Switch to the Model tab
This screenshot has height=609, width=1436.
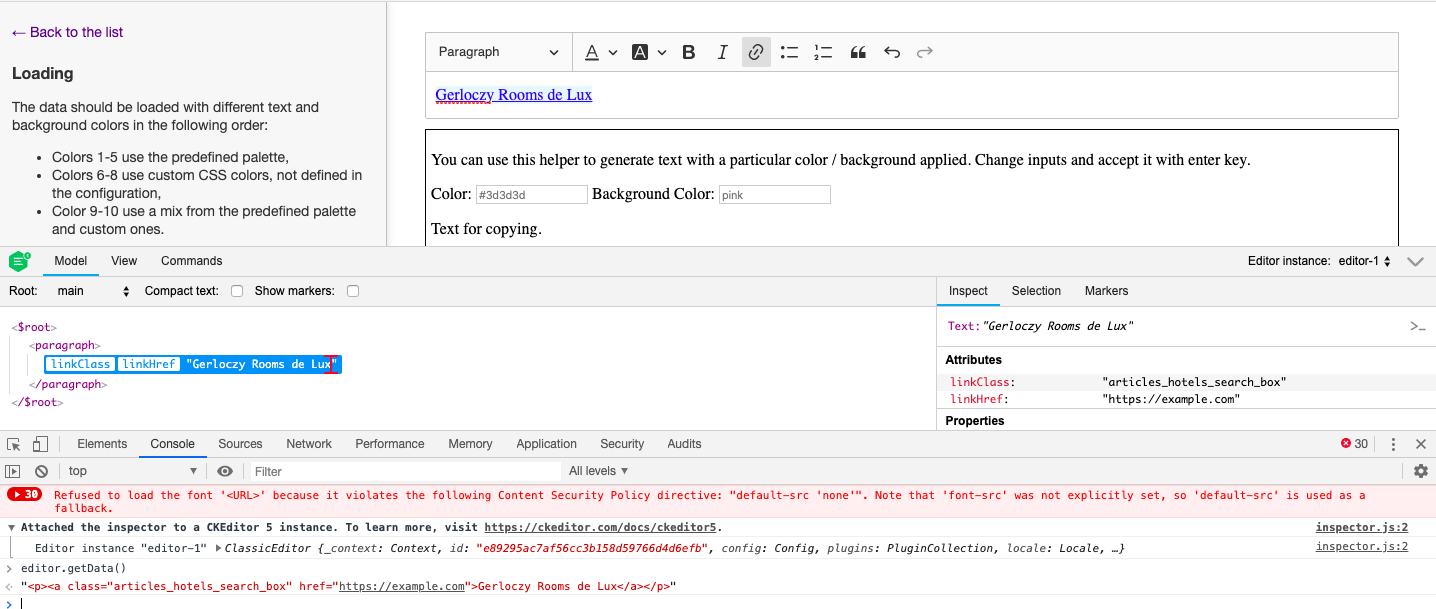(x=71, y=261)
